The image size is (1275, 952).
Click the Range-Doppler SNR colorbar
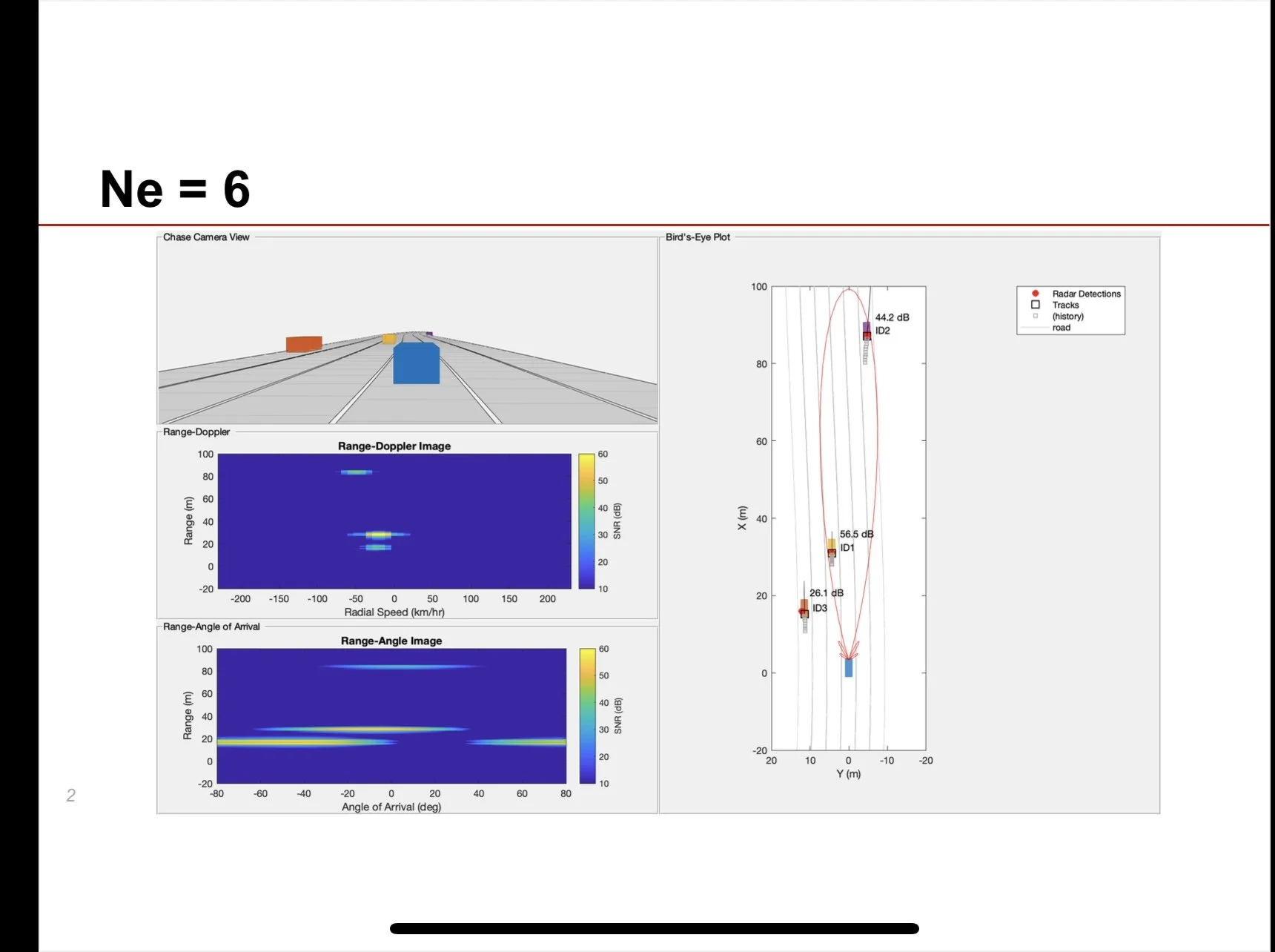[586, 521]
